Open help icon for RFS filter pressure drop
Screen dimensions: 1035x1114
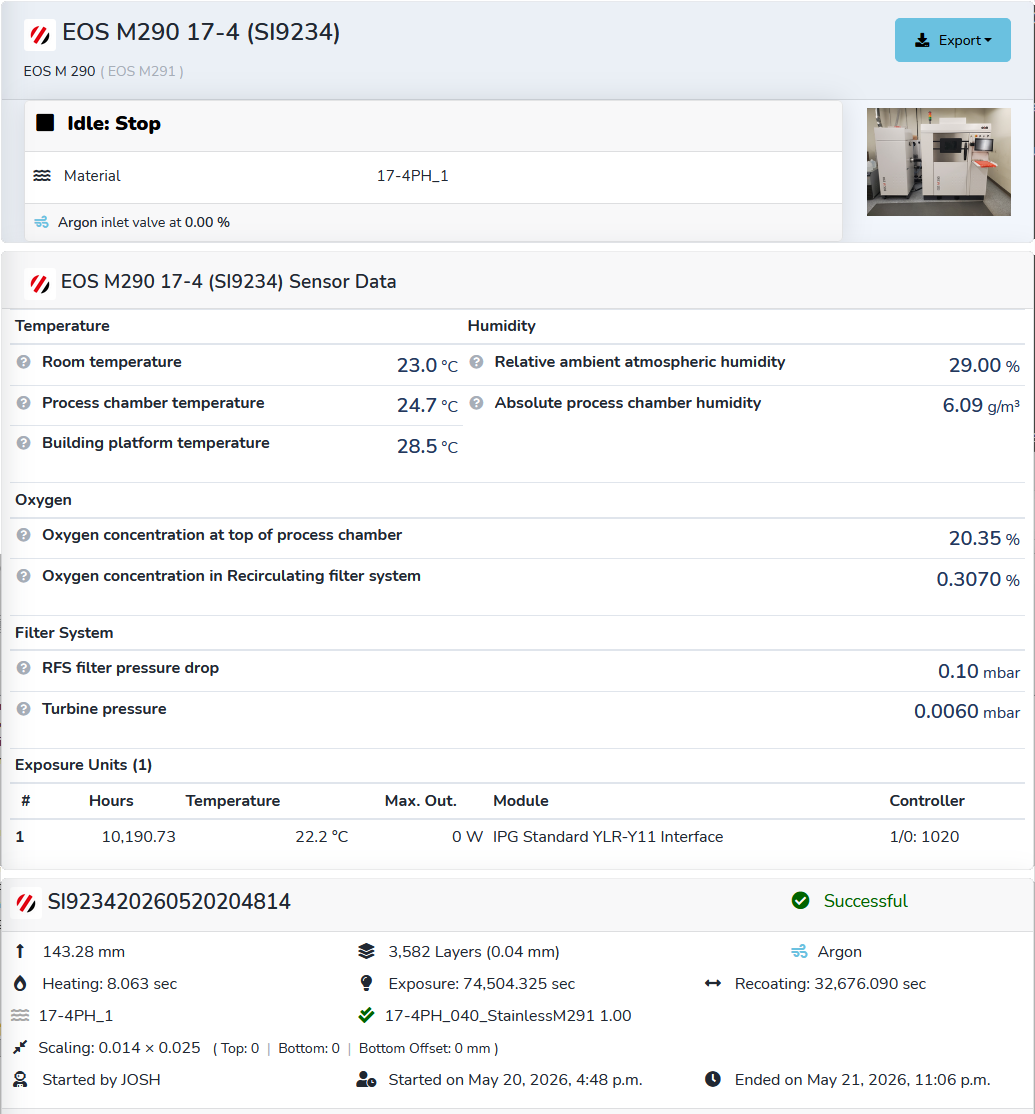(x=23, y=668)
